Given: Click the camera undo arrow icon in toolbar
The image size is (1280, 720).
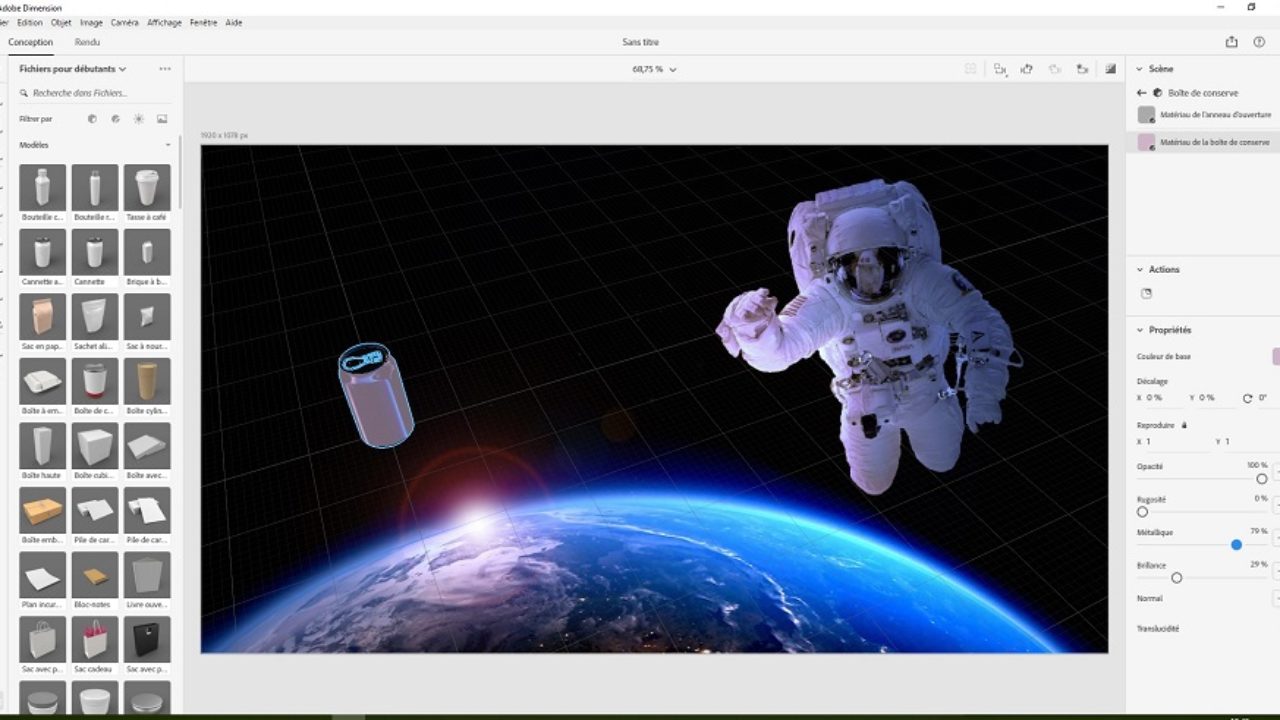Looking at the screenshot, I should 1027,69.
